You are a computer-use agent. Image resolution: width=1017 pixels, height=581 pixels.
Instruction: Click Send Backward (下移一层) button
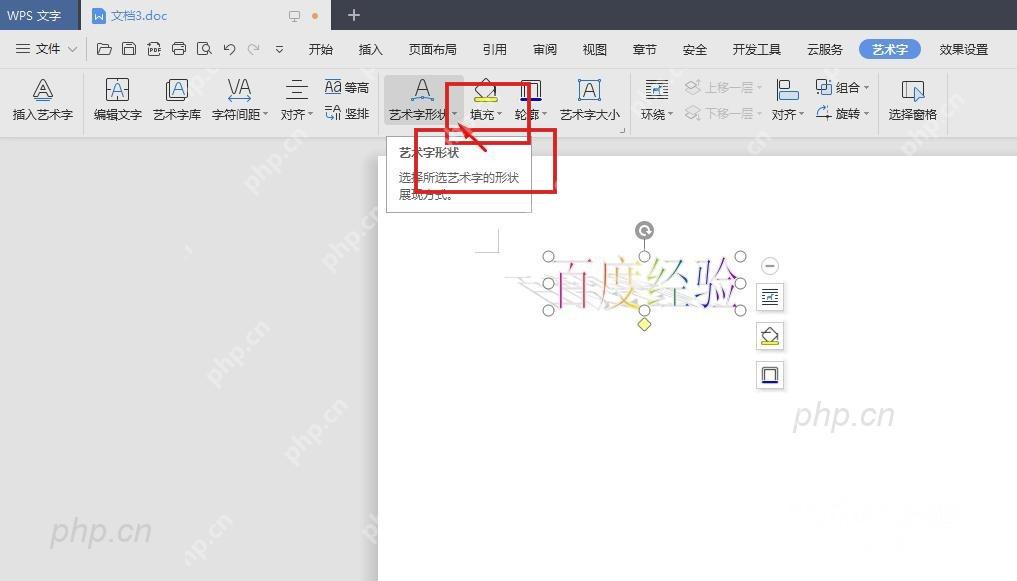pos(723,113)
